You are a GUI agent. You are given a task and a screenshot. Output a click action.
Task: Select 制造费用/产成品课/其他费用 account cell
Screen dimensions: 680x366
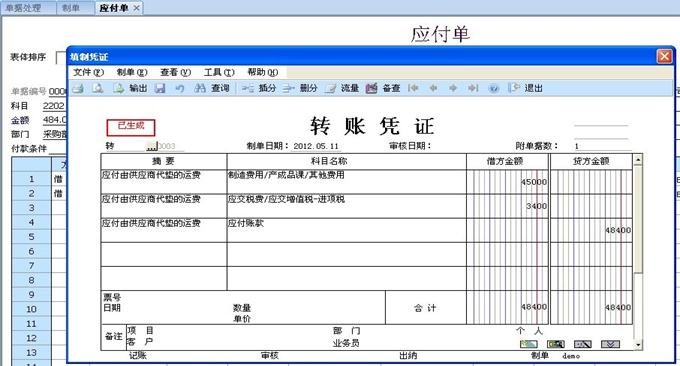pyautogui.click(x=347, y=182)
